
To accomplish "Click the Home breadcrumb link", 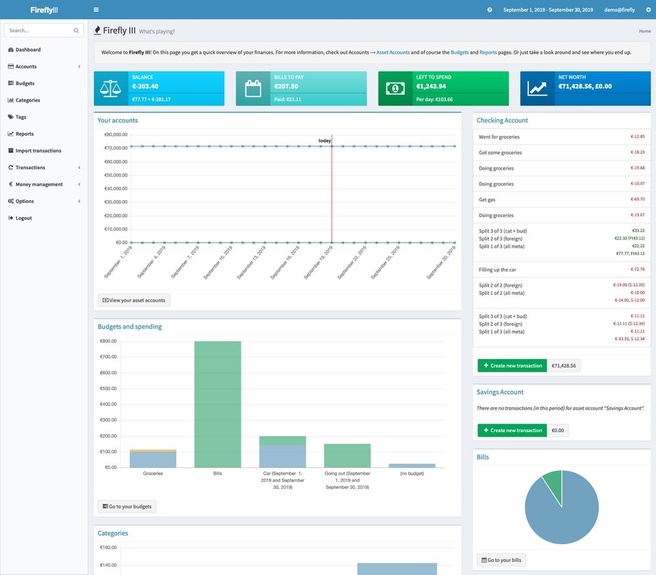I will pyautogui.click(x=645, y=31).
